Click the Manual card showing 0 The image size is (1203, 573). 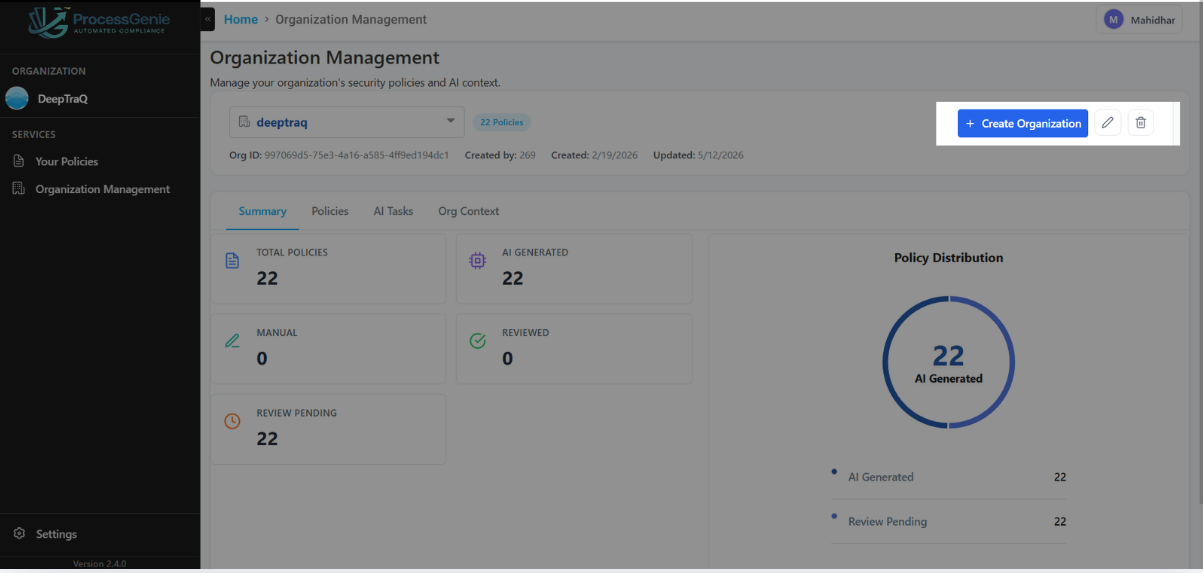coord(328,349)
